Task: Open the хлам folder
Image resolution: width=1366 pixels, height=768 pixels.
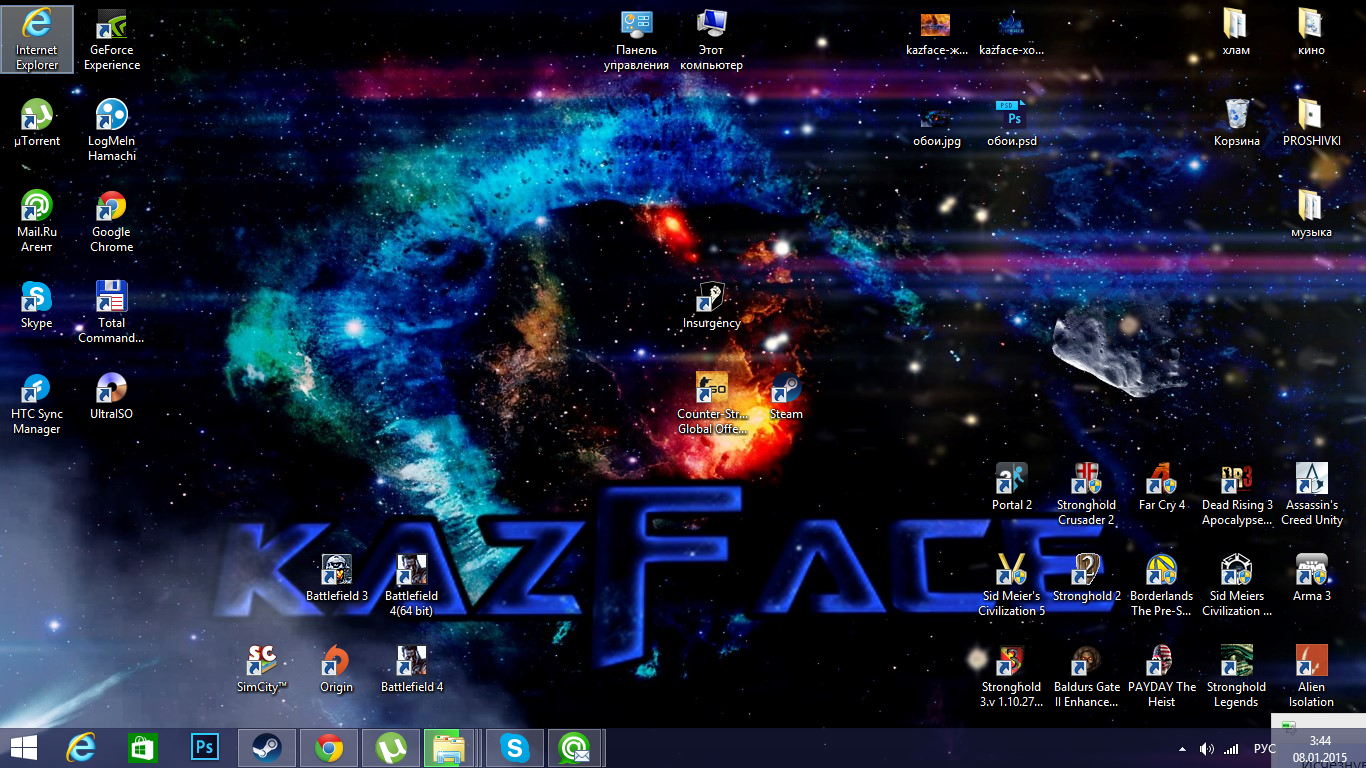Action: (1237, 31)
